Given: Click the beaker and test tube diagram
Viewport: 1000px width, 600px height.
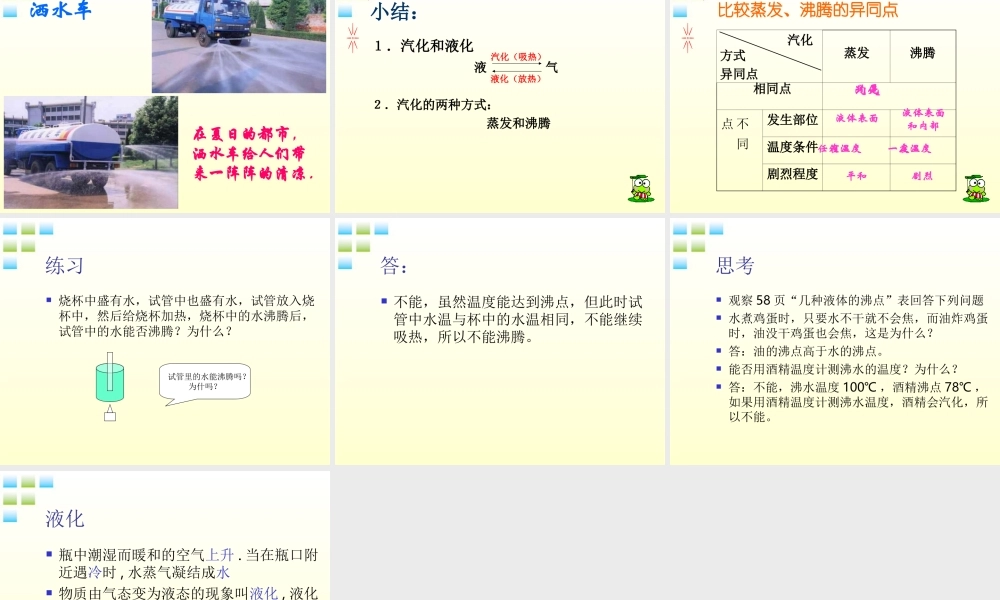Looking at the screenshot, I should click(110, 386).
